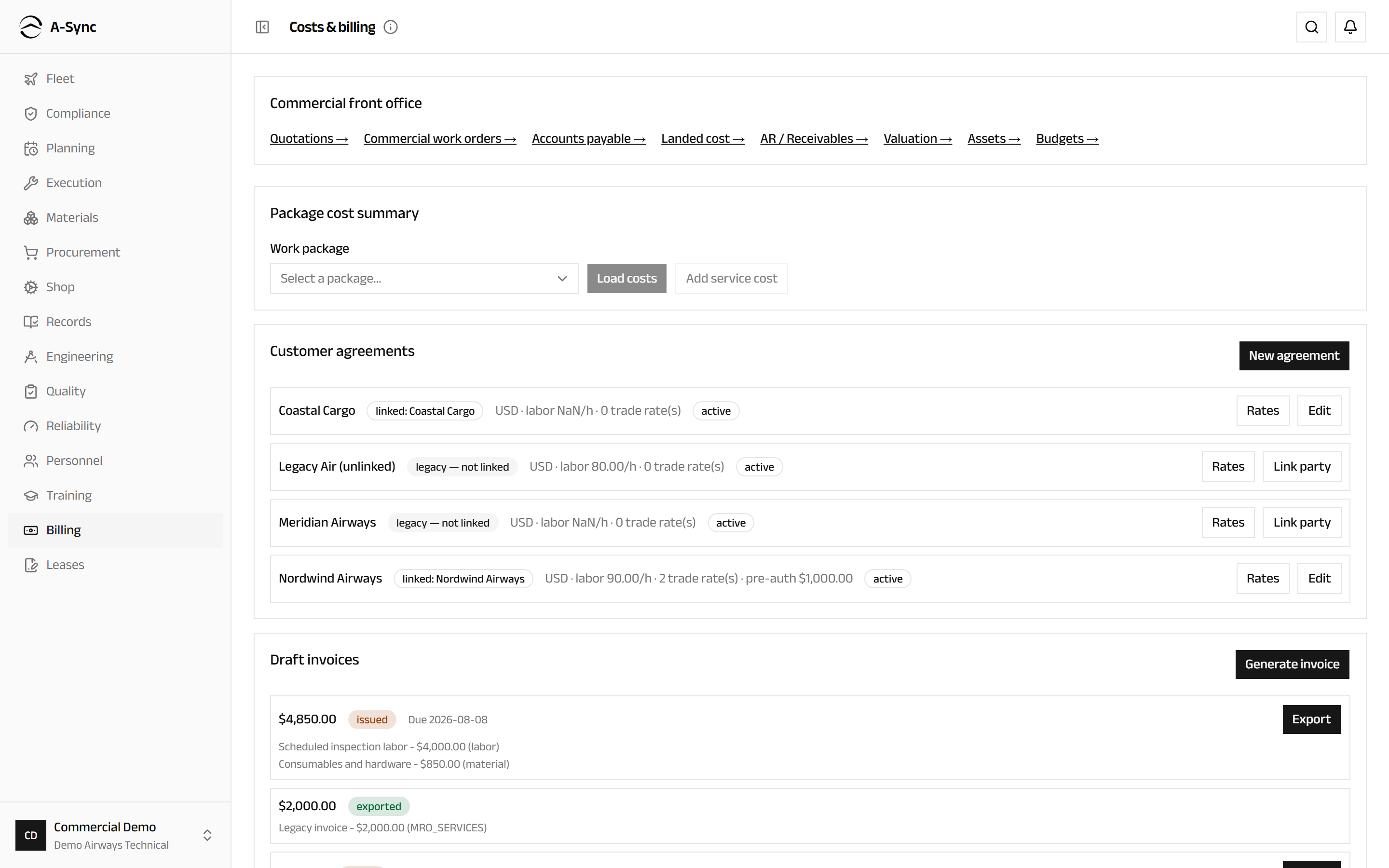The height and width of the screenshot is (868, 1389).
Task: Collapse the sidebar with the panel icon
Action: click(262, 27)
